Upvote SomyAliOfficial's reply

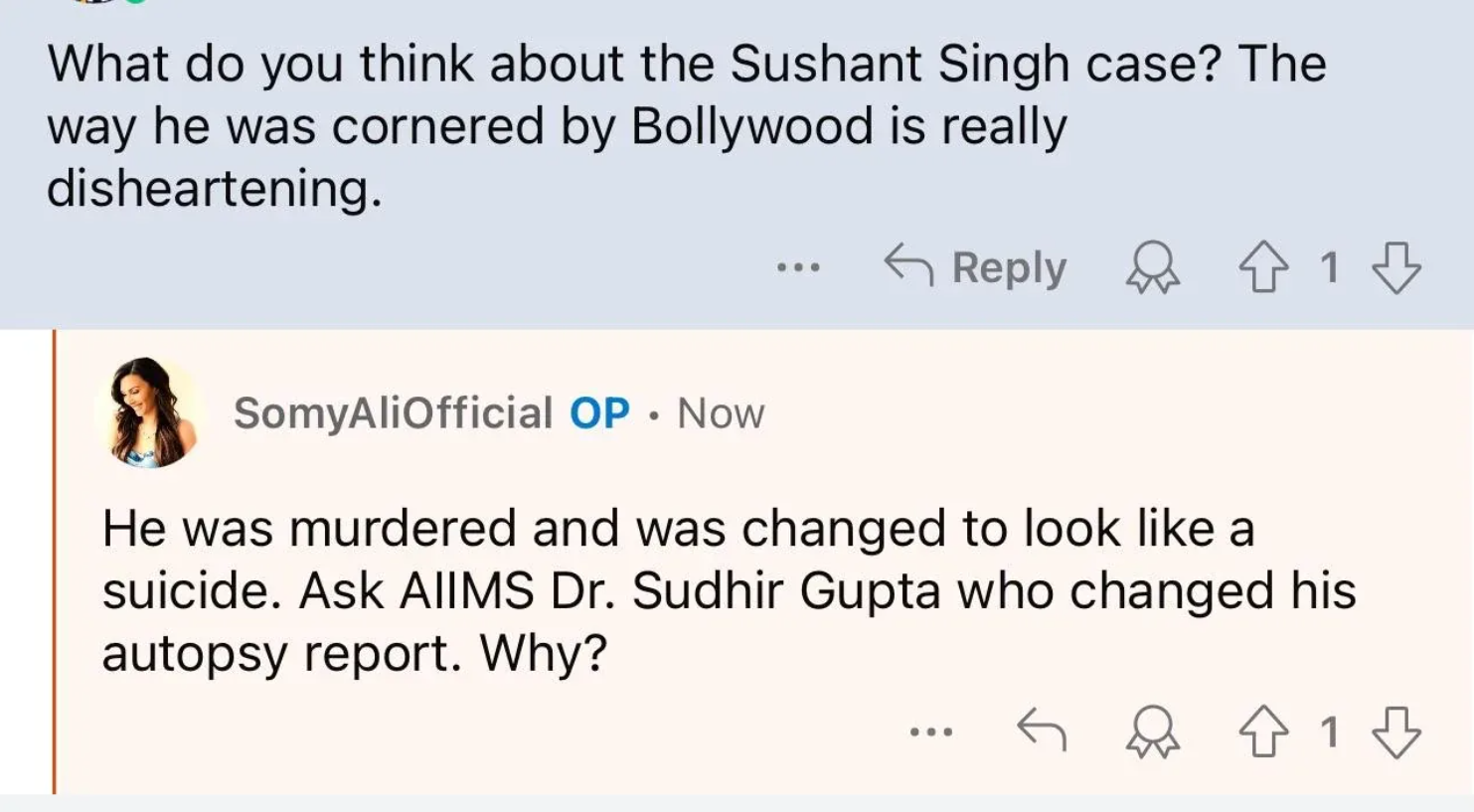tap(1263, 732)
